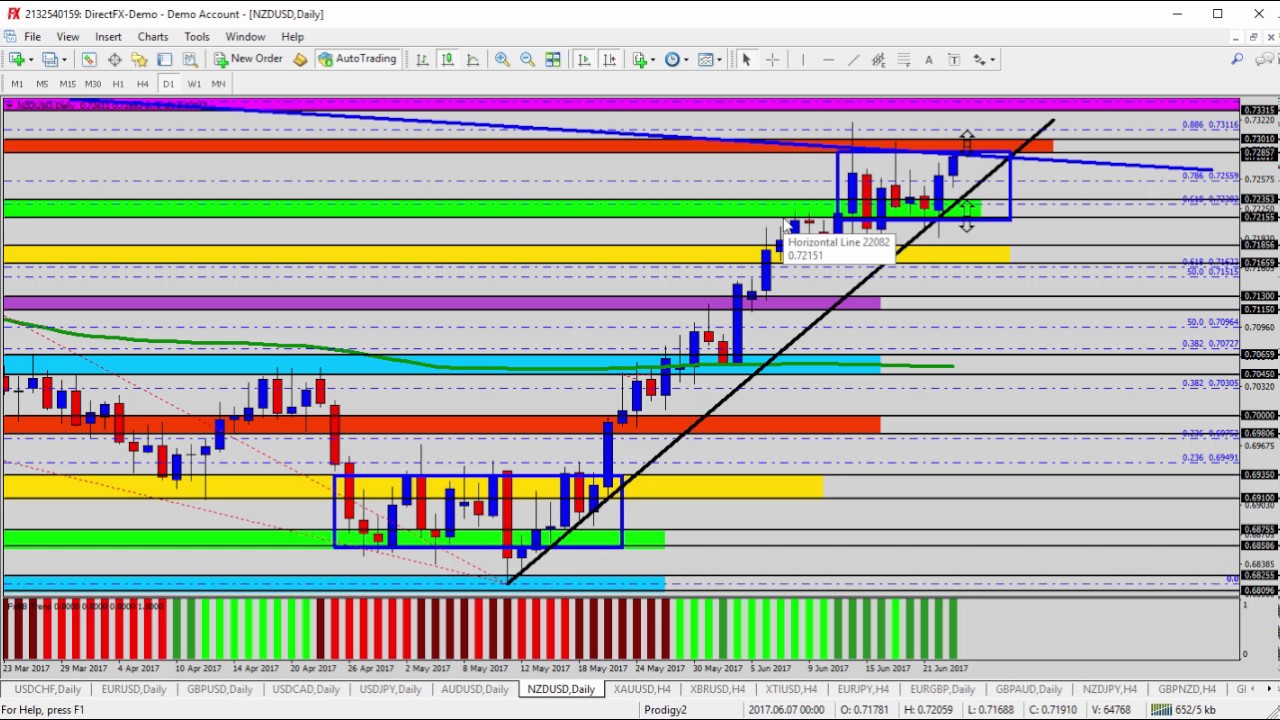Open the Help menu

click(292, 37)
